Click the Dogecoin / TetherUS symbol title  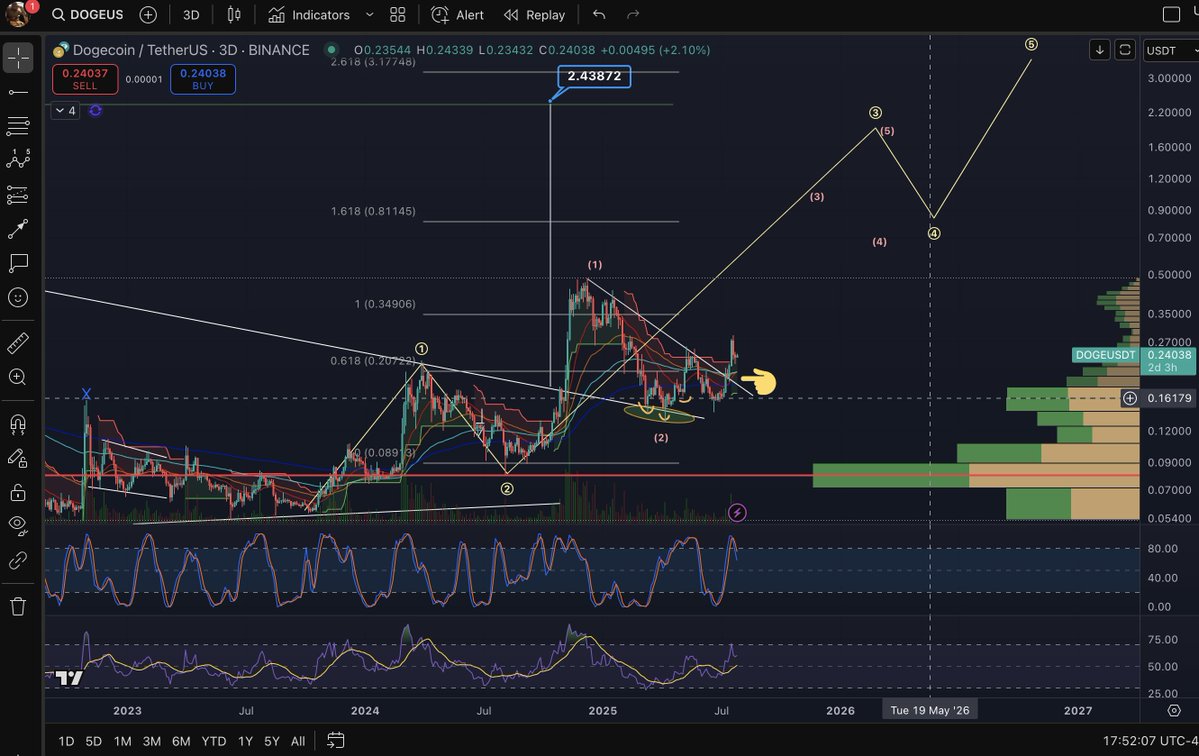pyautogui.click(x=191, y=50)
